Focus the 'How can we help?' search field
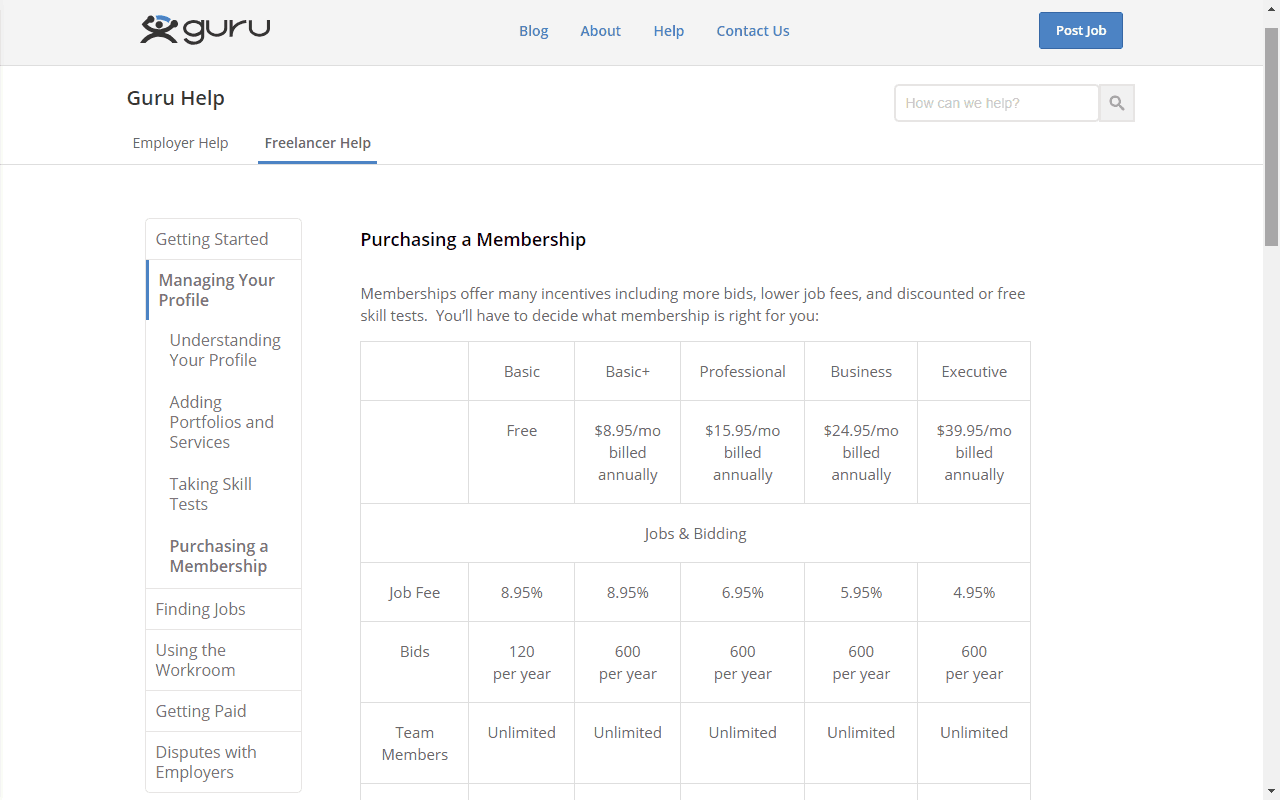Screen dimensions: 1280x800 pos(997,103)
